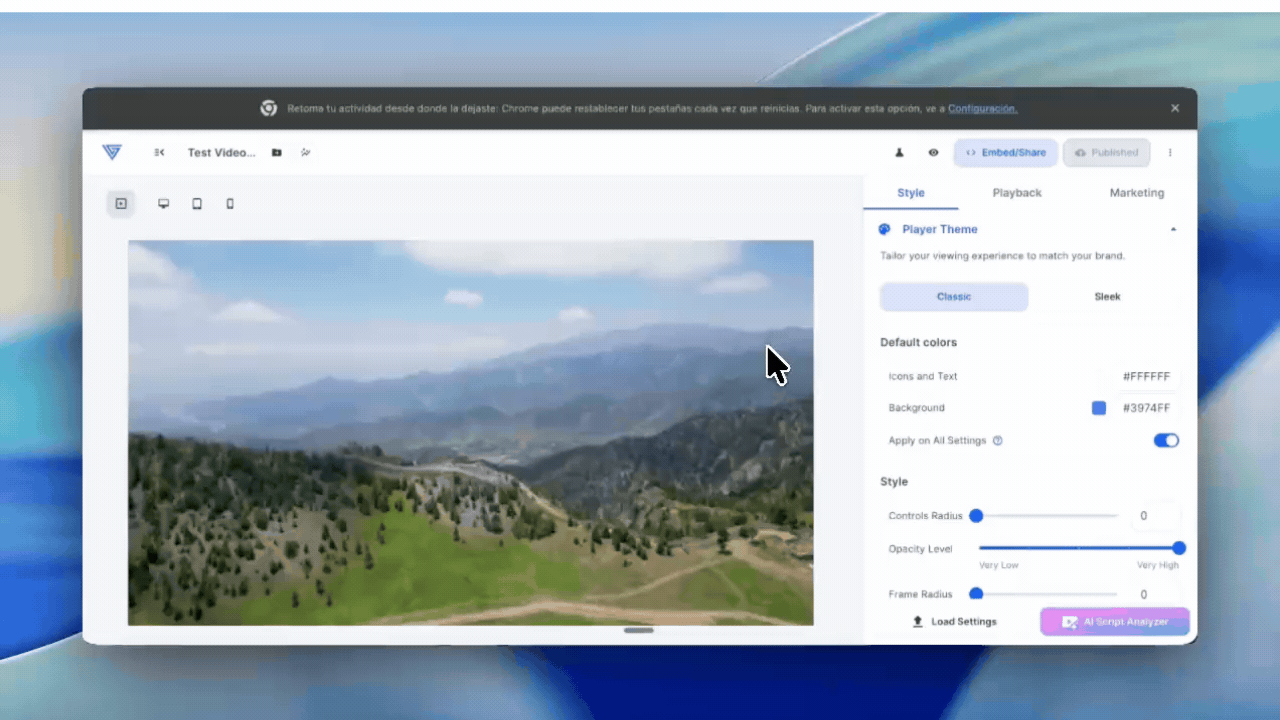
Task: Click the eye preview icon
Action: pos(933,153)
